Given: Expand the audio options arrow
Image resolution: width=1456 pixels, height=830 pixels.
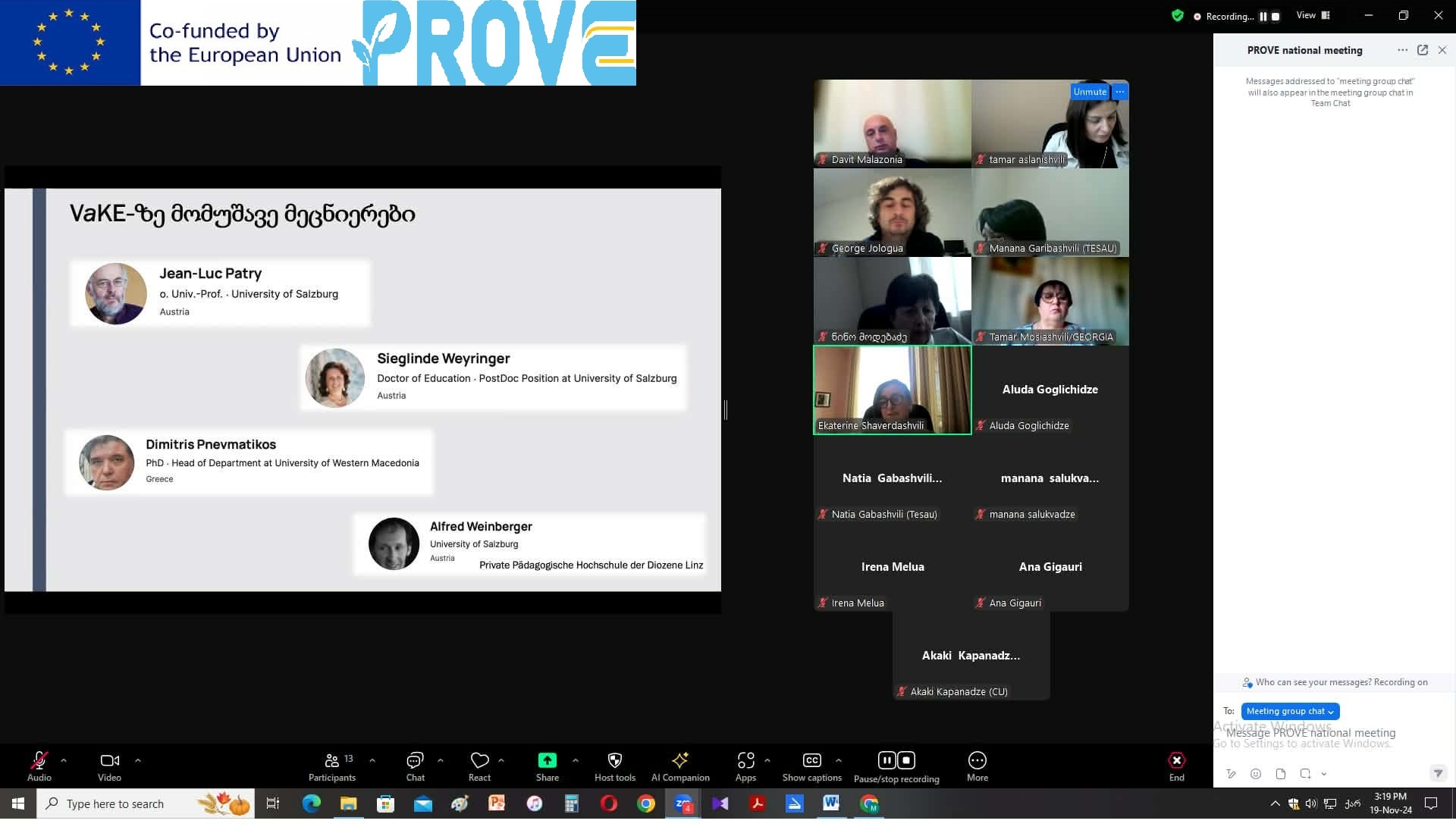Looking at the screenshot, I should (x=64, y=760).
